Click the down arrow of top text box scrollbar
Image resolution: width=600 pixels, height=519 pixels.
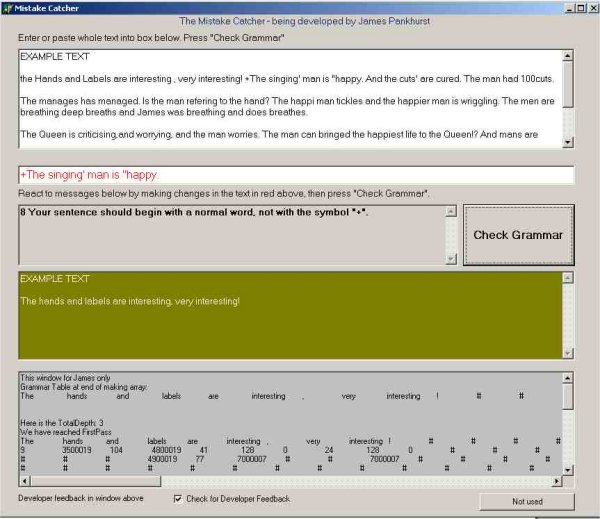(x=568, y=142)
